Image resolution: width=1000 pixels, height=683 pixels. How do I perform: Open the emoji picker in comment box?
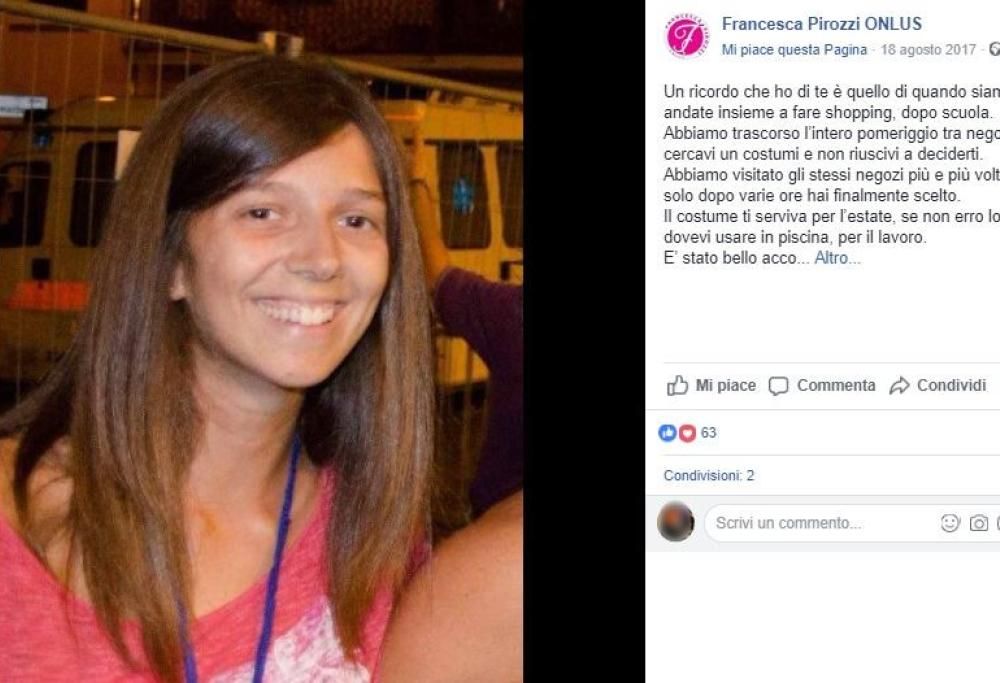pos(950,523)
